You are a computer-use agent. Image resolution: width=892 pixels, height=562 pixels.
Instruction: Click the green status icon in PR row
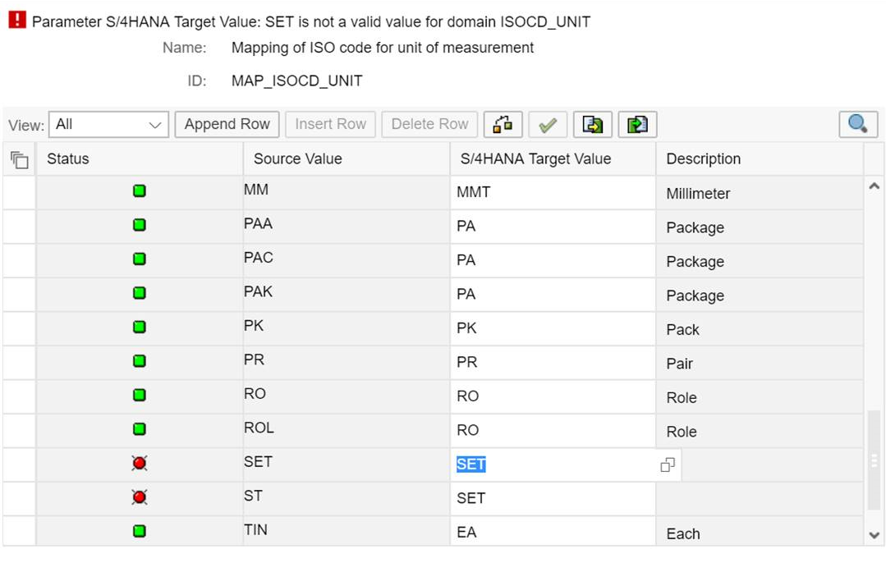pos(139,361)
